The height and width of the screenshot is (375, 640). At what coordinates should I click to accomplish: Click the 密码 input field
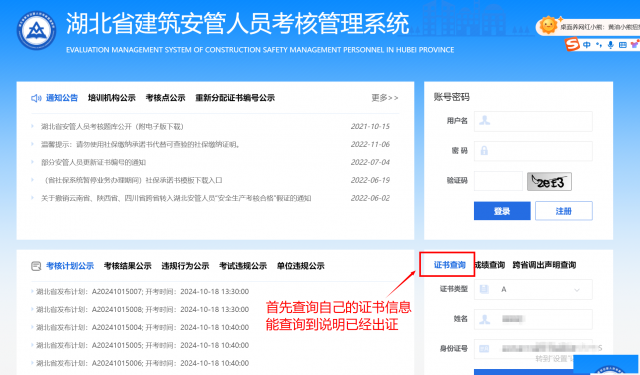(x=533, y=151)
